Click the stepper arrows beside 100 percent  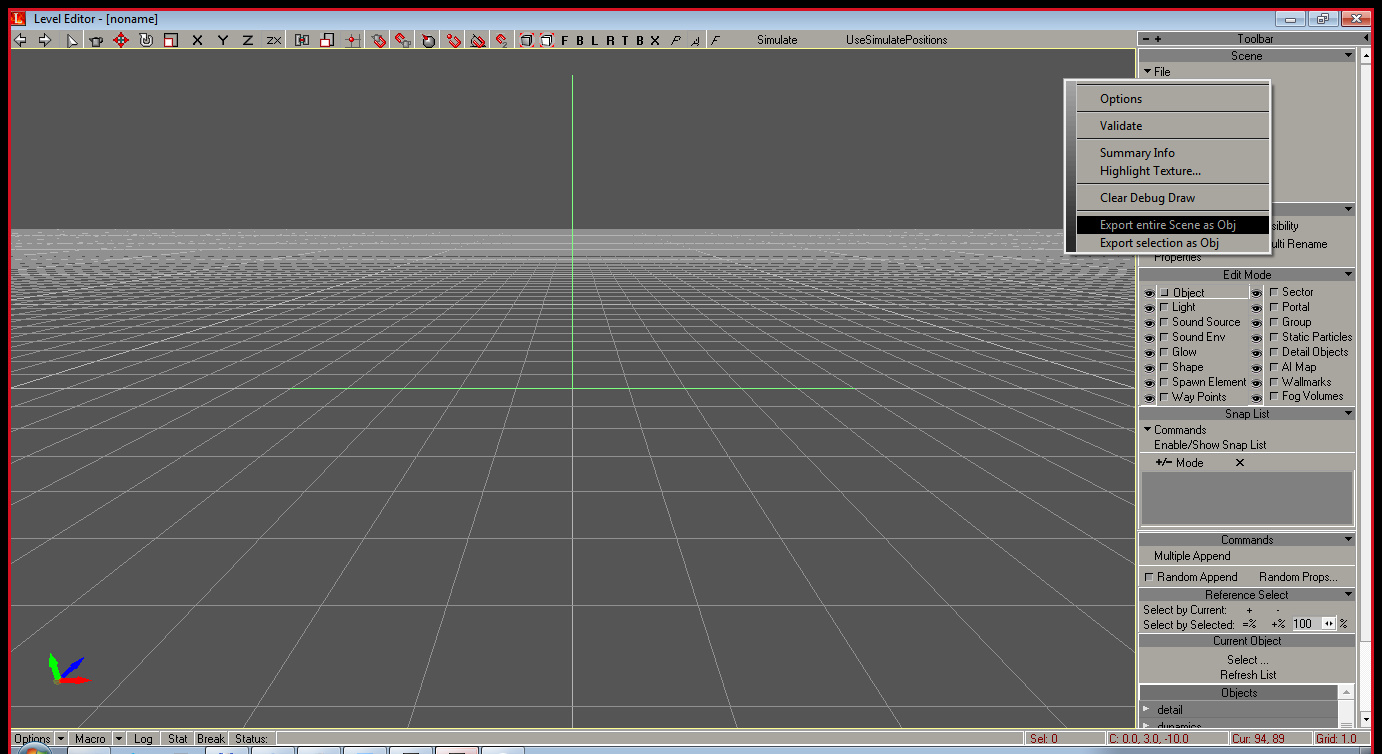(x=1329, y=624)
